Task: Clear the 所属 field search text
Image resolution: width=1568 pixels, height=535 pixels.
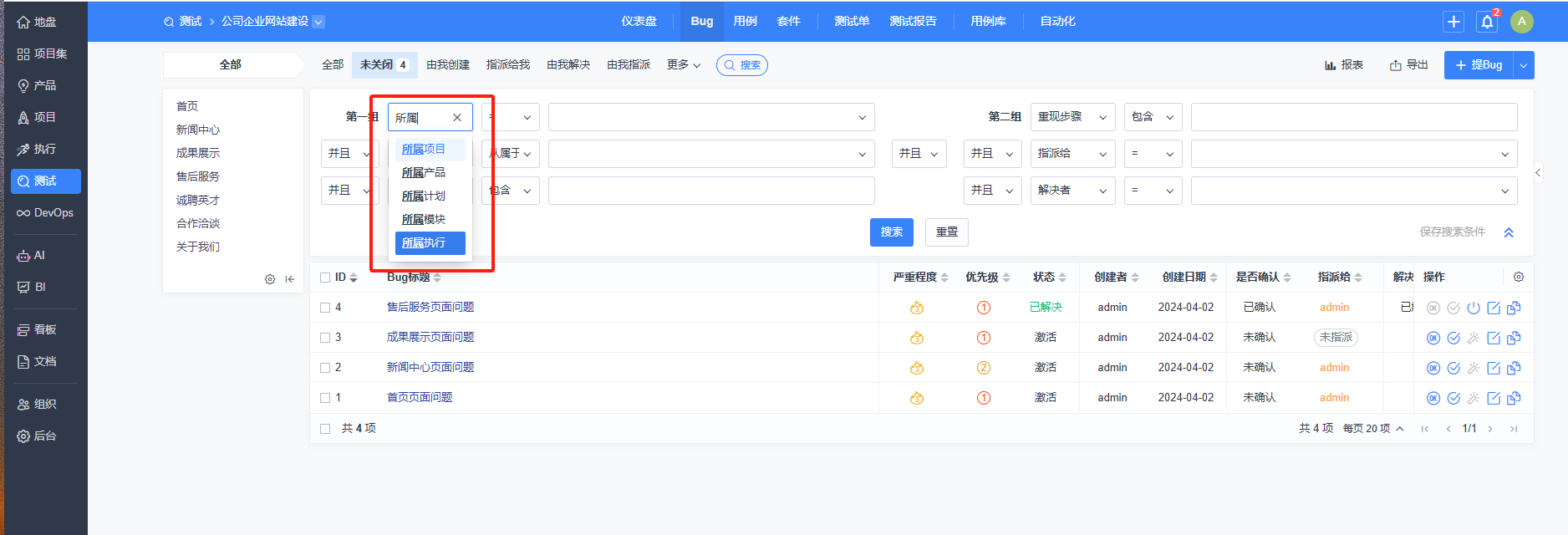Action: (457, 118)
